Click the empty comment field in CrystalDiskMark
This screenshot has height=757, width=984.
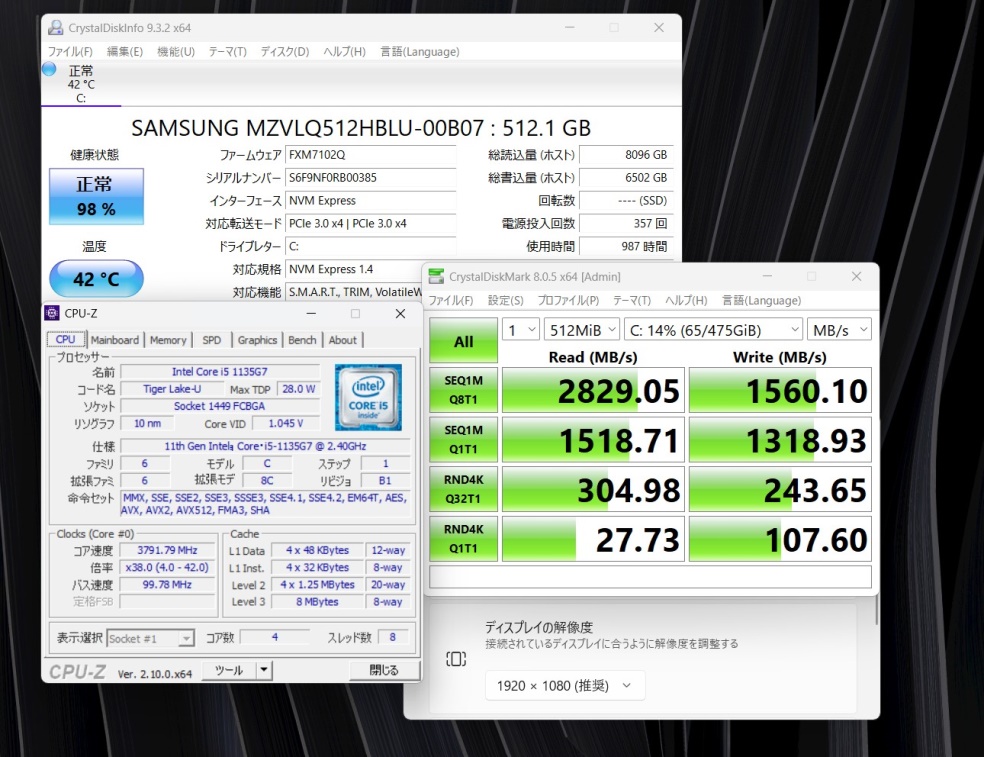coord(650,576)
